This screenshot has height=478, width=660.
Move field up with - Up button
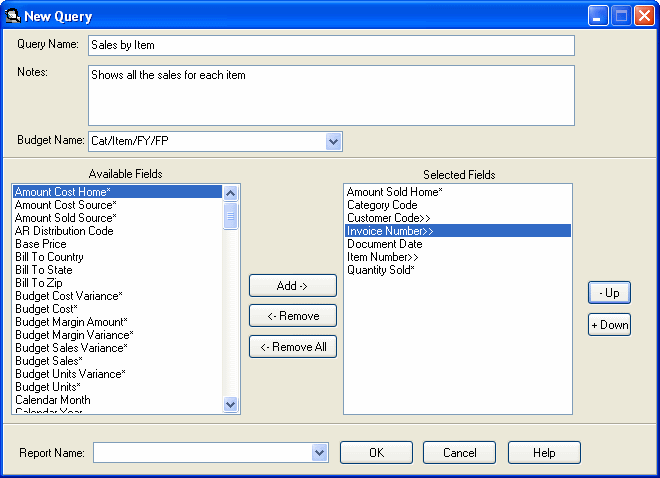pos(609,293)
